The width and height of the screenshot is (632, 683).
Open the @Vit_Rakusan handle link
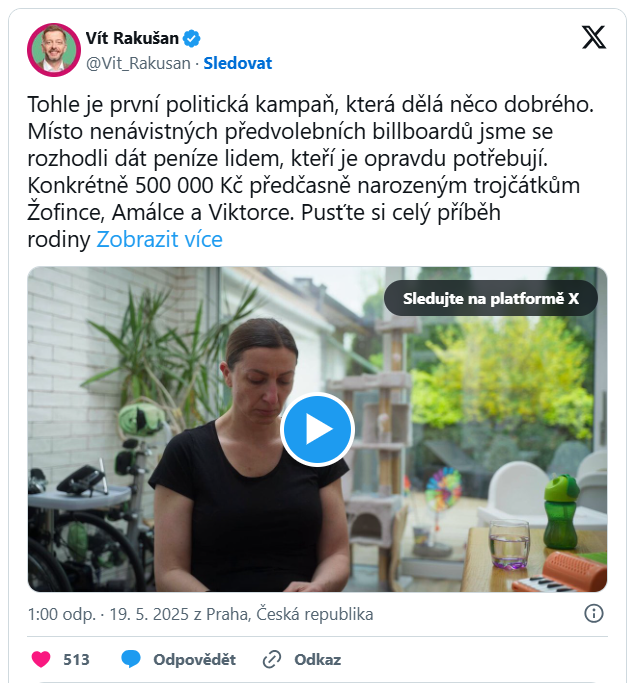[138, 64]
